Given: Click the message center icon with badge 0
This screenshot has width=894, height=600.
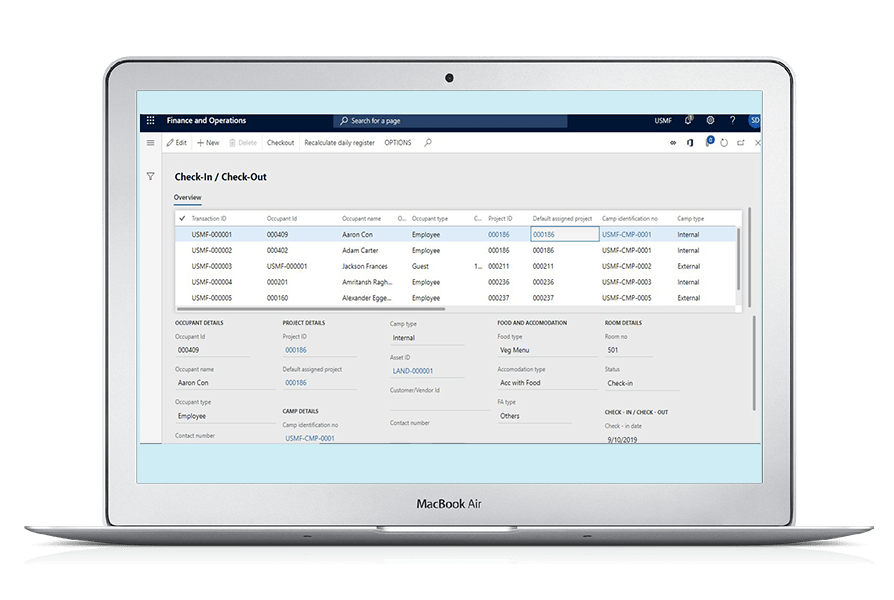Looking at the screenshot, I should coord(709,142).
